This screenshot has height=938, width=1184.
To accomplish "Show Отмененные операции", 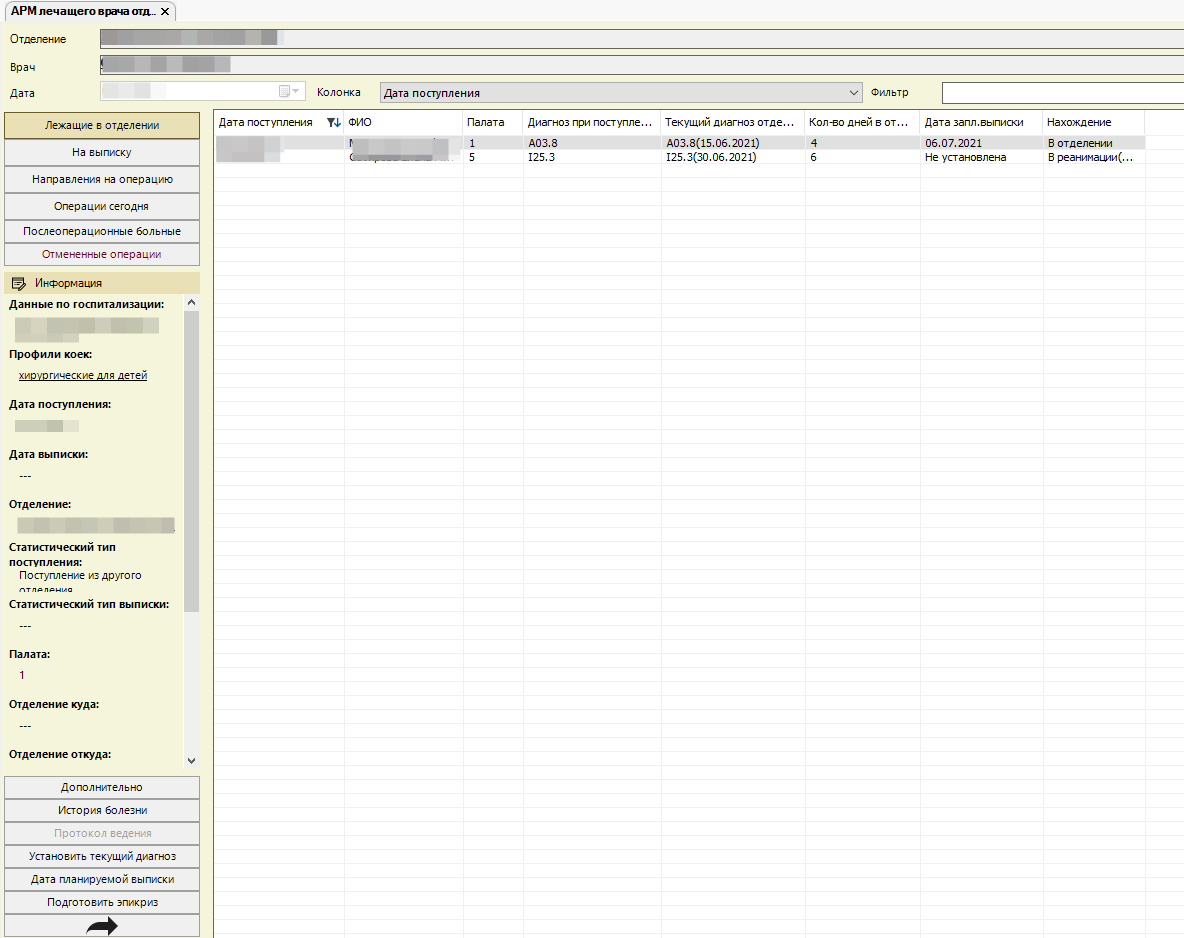I will tap(102, 255).
